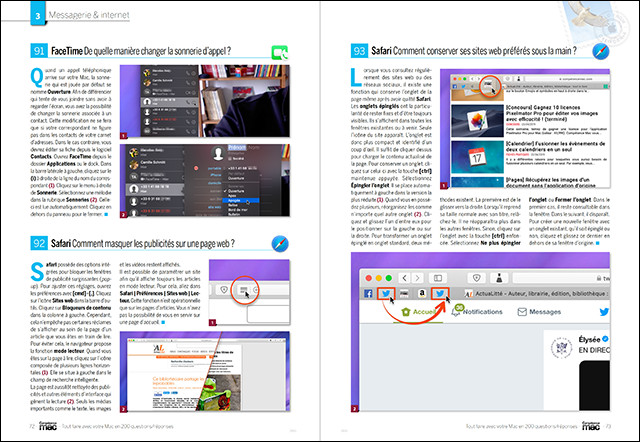Image resolution: width=640 pixels, height=442 pixels.
Task: Select Camille Schmitt in second FaceTime screenshot
Action: pyautogui.click(x=154, y=164)
